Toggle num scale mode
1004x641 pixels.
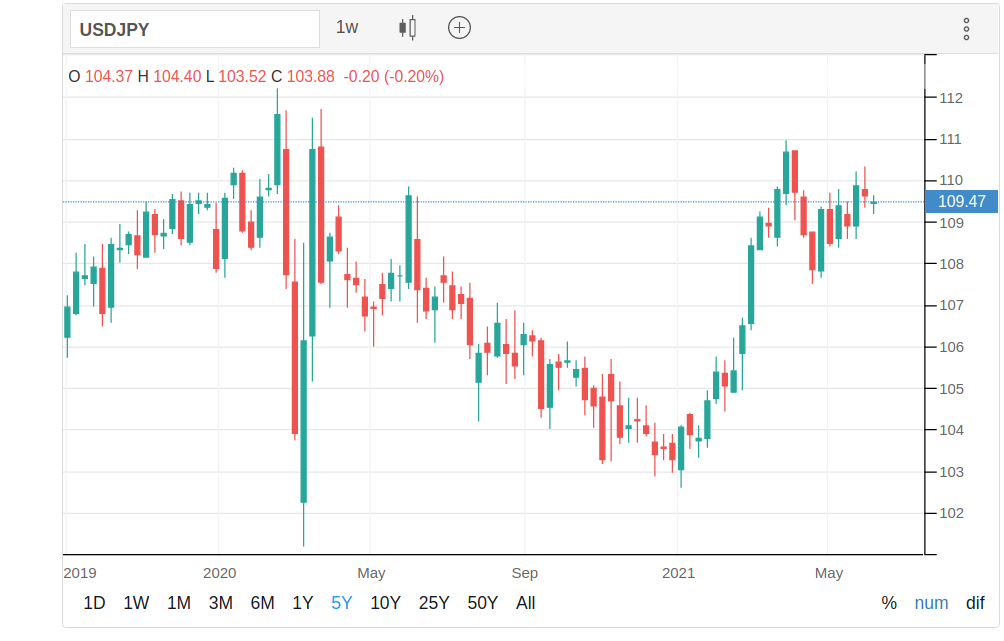(931, 603)
